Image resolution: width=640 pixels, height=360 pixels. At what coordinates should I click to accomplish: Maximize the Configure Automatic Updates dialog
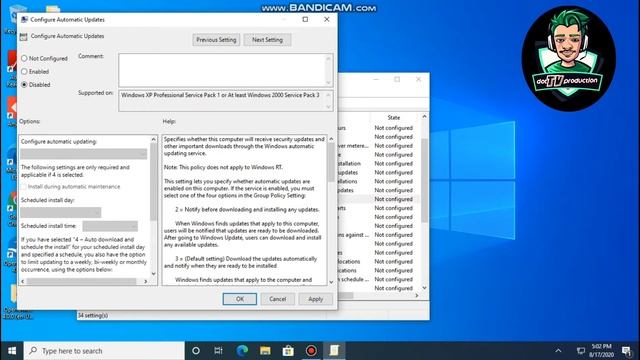click(x=305, y=19)
